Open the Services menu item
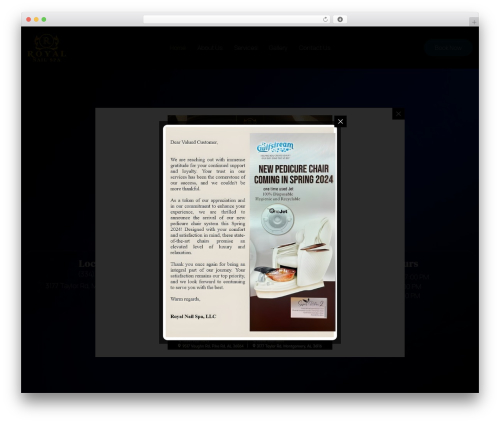Screen dimensions: 500x423 245,48
